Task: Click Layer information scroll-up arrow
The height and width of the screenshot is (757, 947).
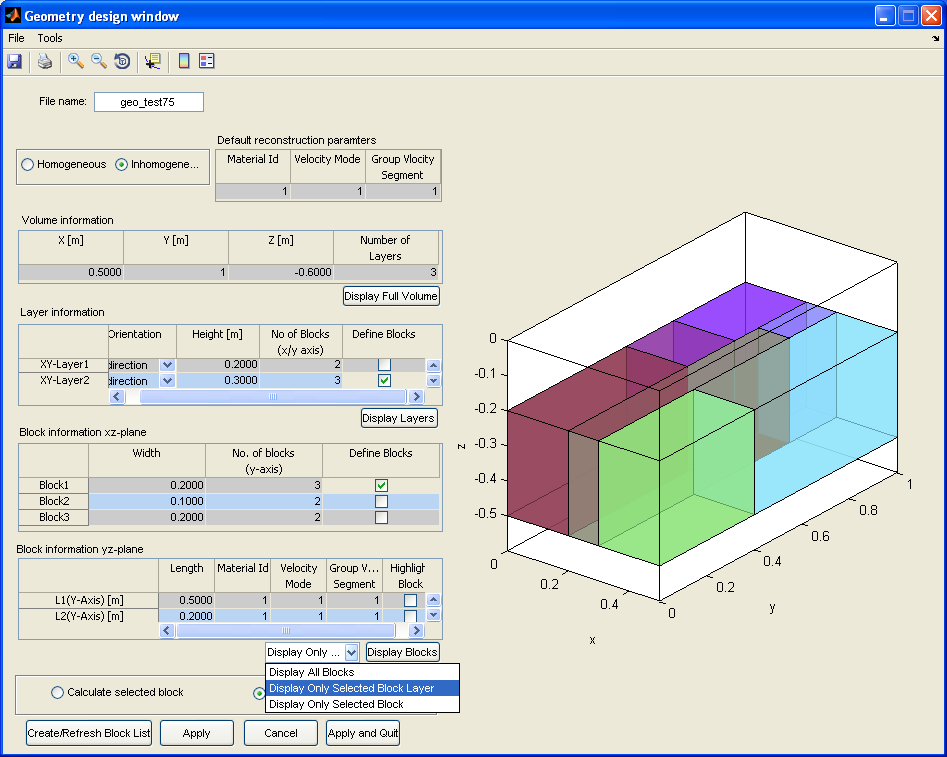Action: [x=433, y=365]
